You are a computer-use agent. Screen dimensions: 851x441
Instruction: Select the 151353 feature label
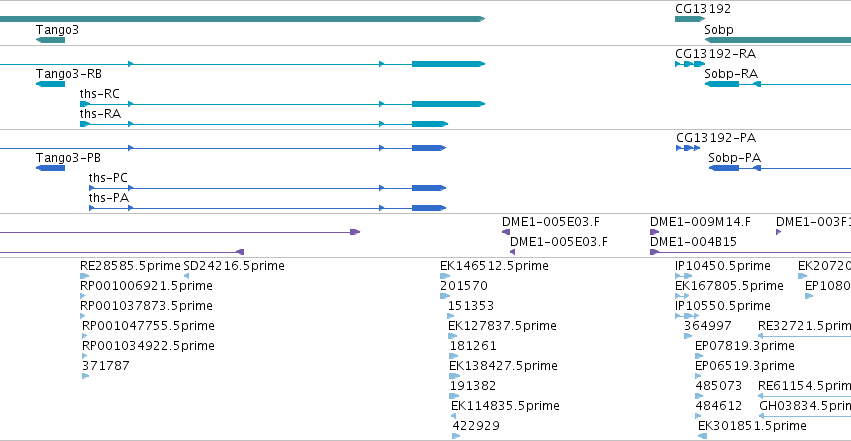(x=471, y=306)
